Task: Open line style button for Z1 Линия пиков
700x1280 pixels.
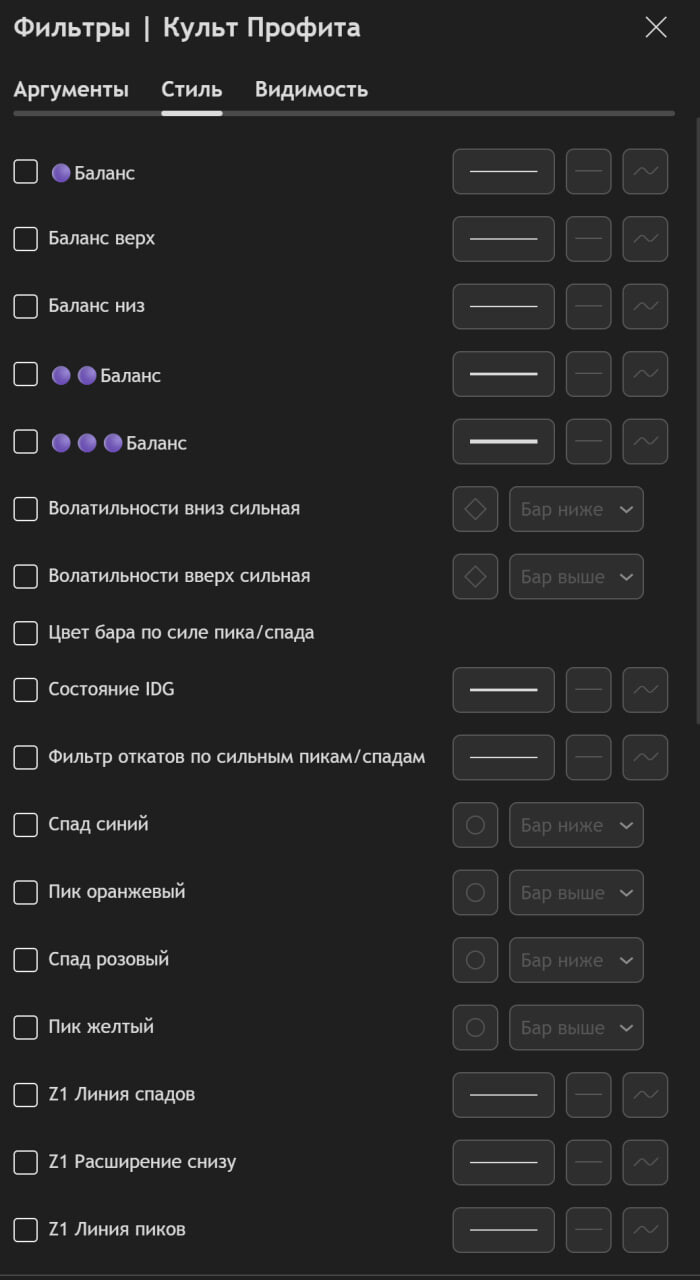Action: (503, 1230)
